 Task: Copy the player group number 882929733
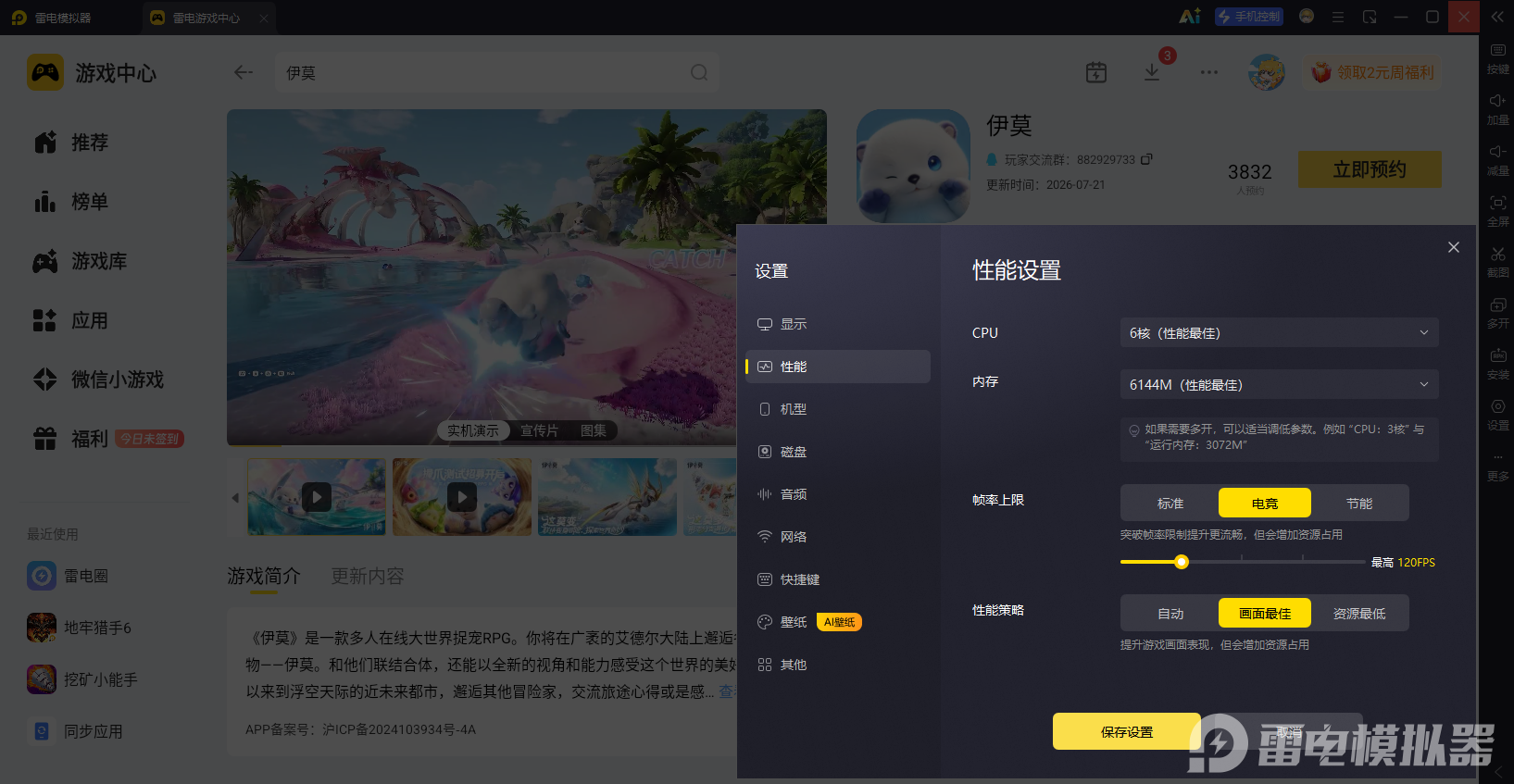[1146, 159]
